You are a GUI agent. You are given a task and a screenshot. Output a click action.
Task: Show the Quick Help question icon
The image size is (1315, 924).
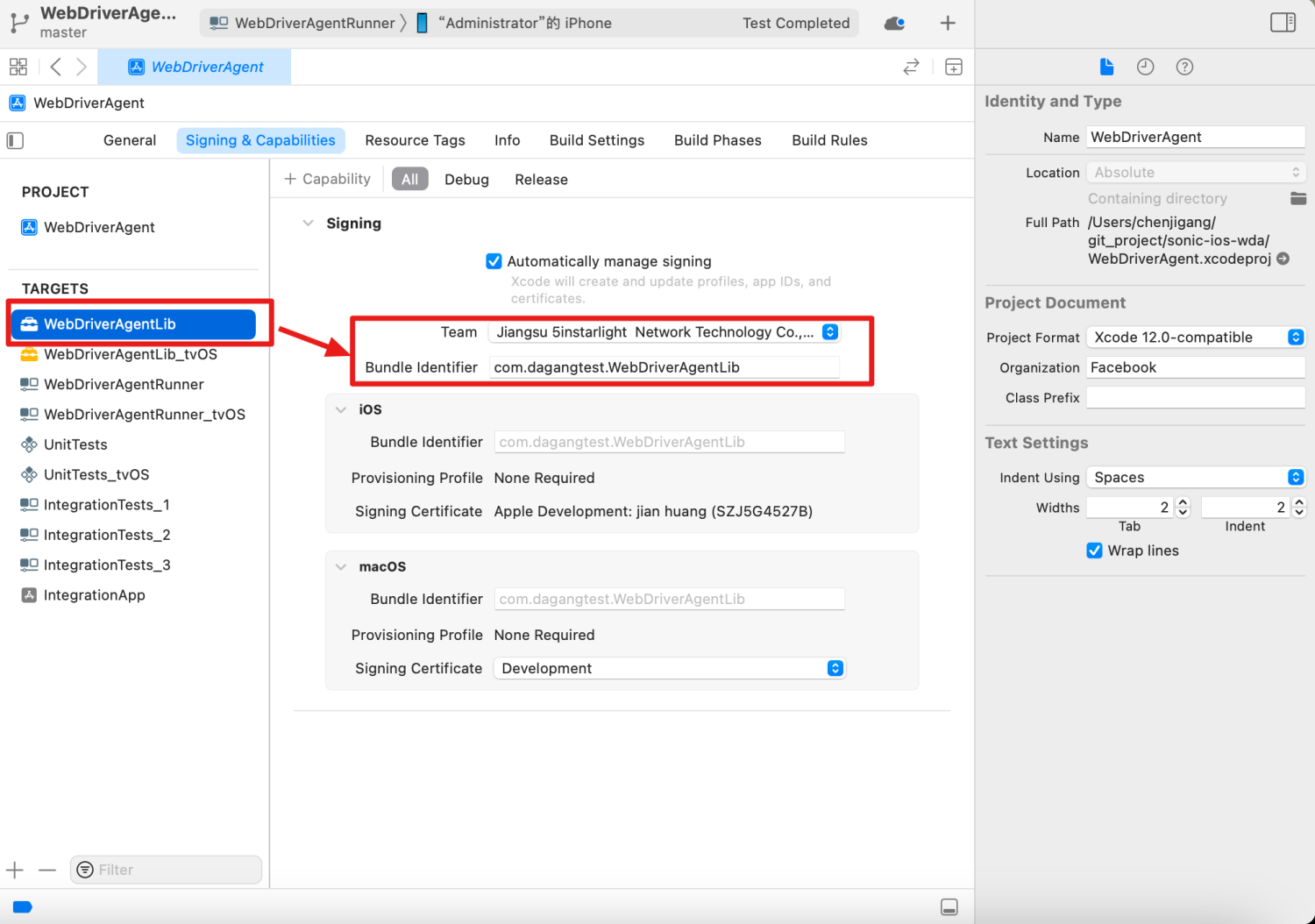1184,67
